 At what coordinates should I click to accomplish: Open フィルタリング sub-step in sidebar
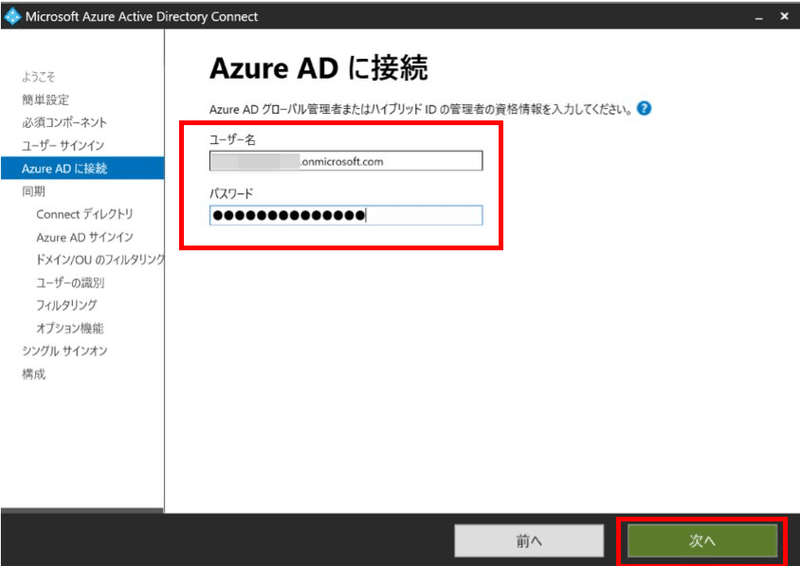[x=66, y=305]
